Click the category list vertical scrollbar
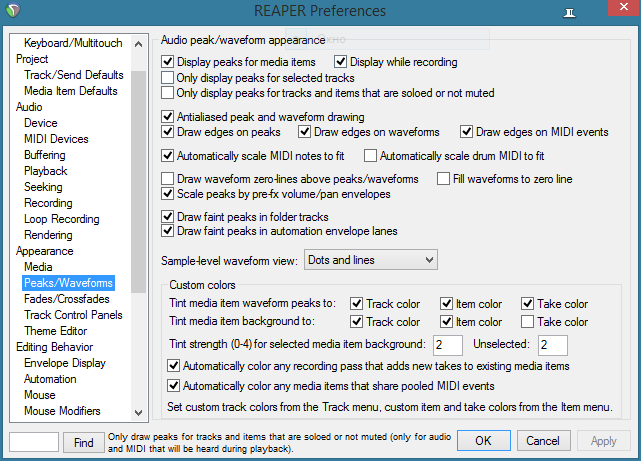This screenshot has height=461, width=641. point(138,200)
